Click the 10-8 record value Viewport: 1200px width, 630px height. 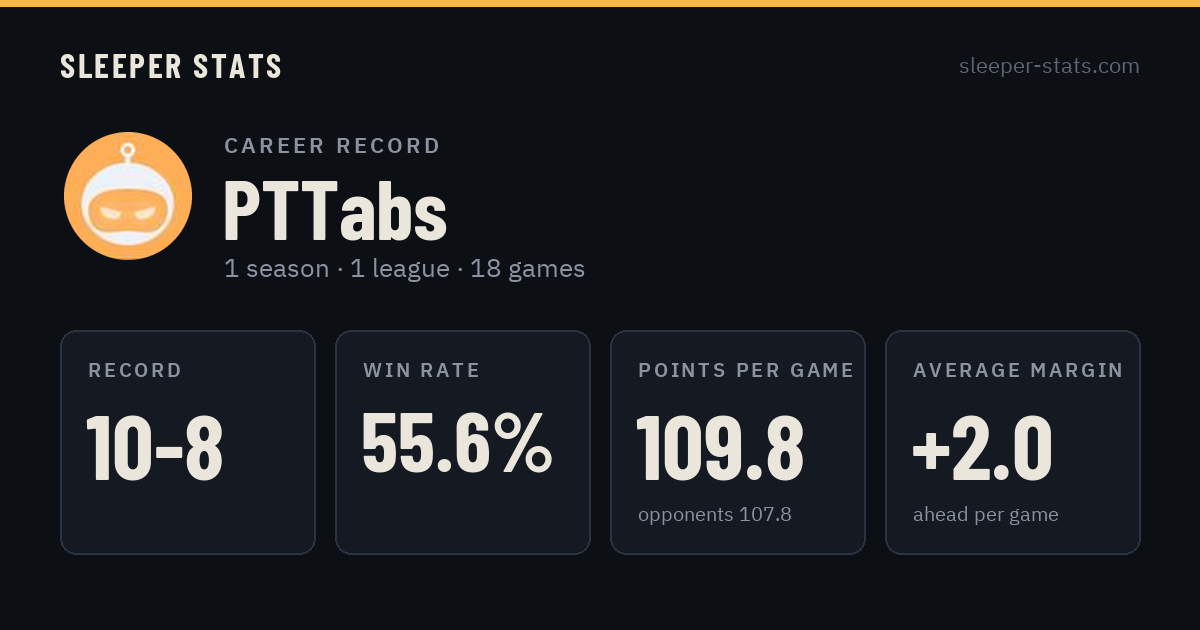pyautogui.click(x=155, y=449)
